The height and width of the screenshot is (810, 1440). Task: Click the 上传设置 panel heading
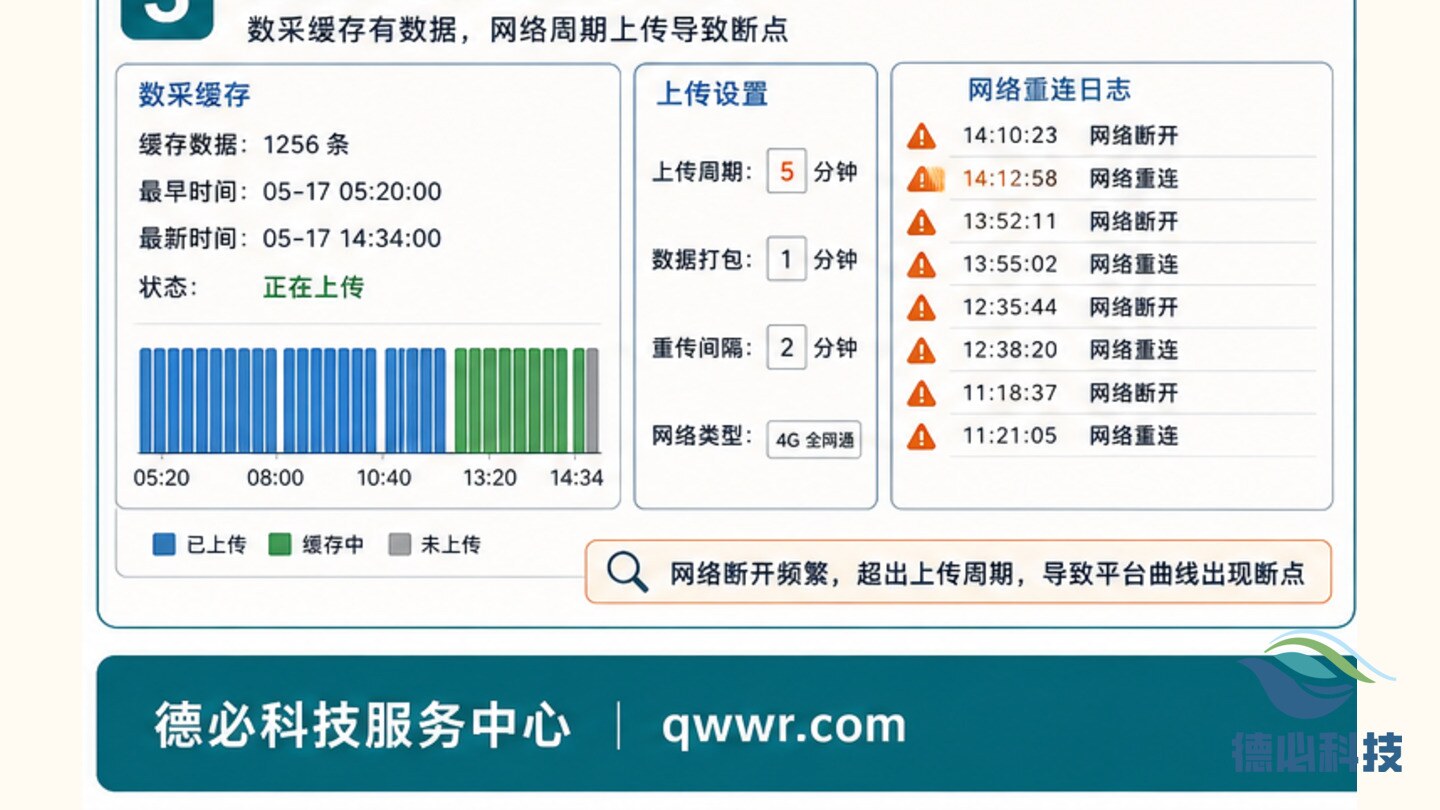coord(712,94)
